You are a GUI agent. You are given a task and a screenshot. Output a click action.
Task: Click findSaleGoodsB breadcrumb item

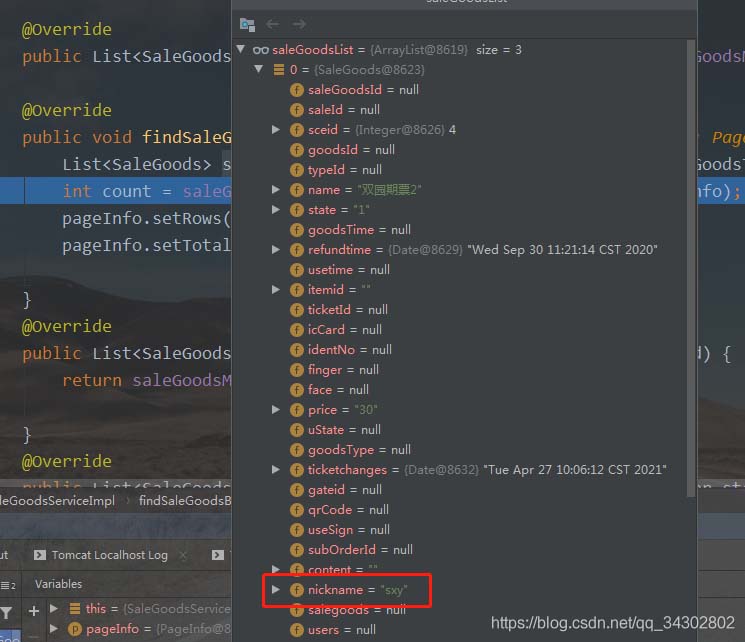pos(185,501)
